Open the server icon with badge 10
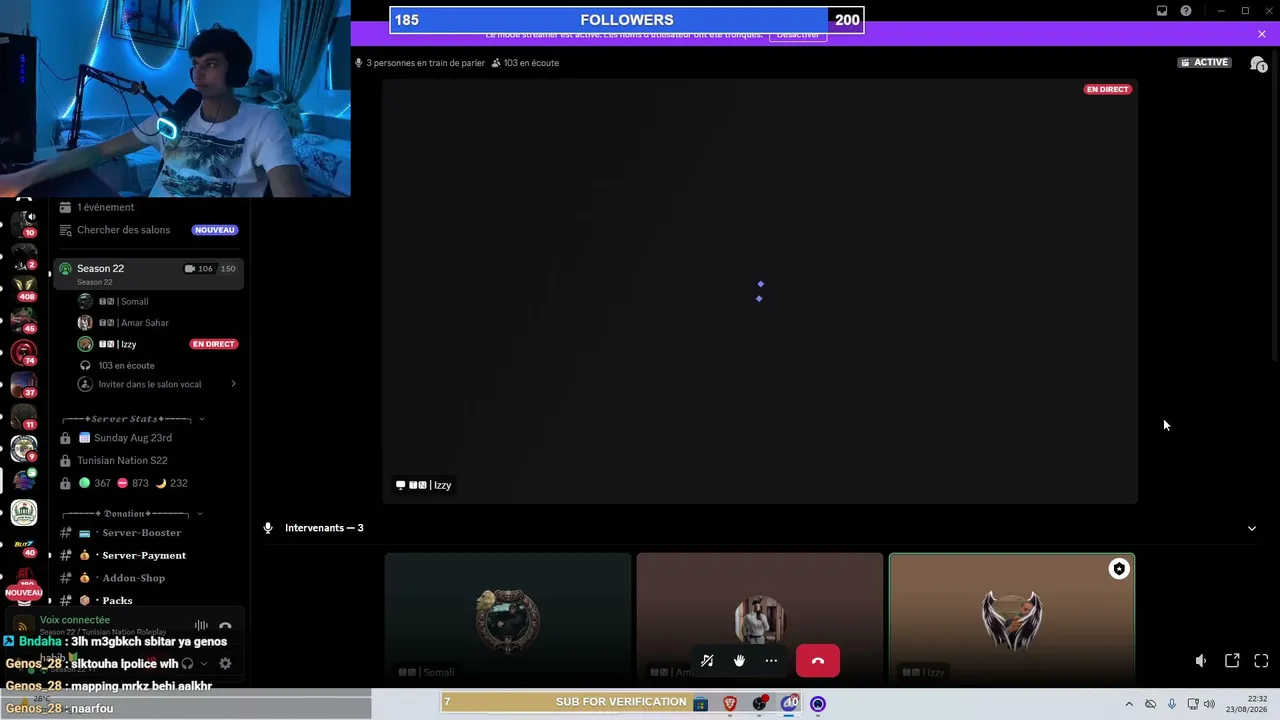Screen dimensions: 1280x720 24,223
